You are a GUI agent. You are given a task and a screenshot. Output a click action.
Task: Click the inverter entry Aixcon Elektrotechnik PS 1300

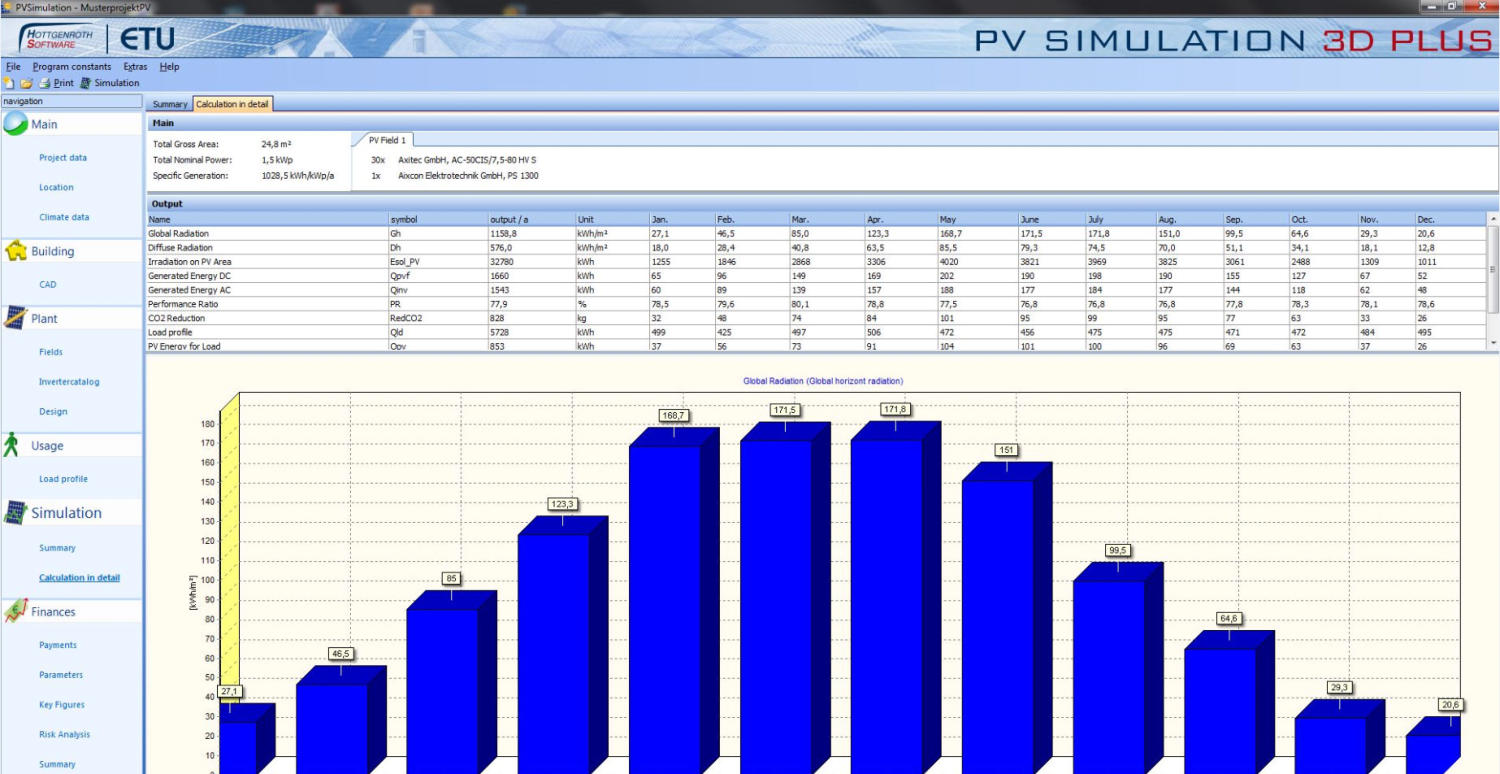pos(468,174)
